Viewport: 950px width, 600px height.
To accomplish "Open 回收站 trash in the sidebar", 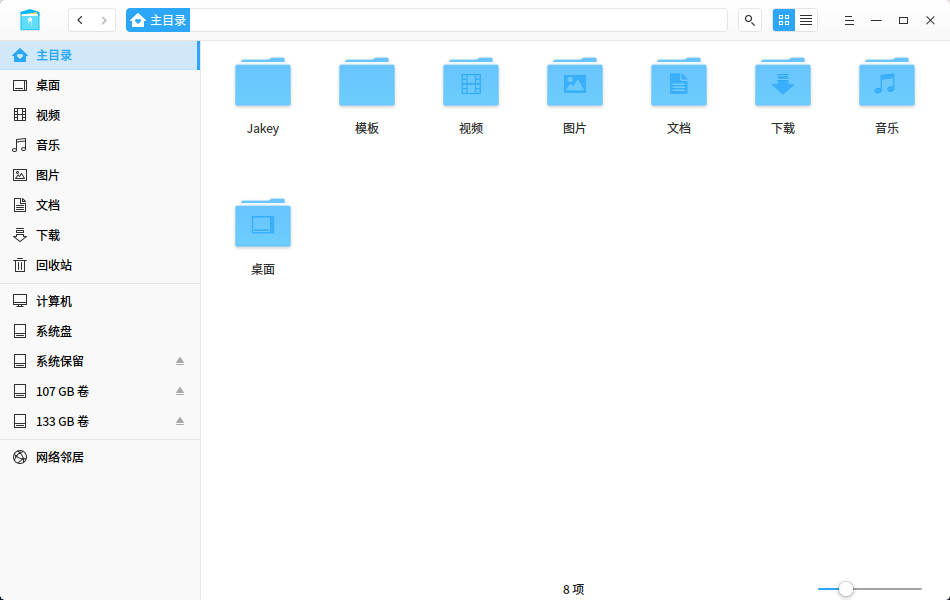I will [99, 265].
